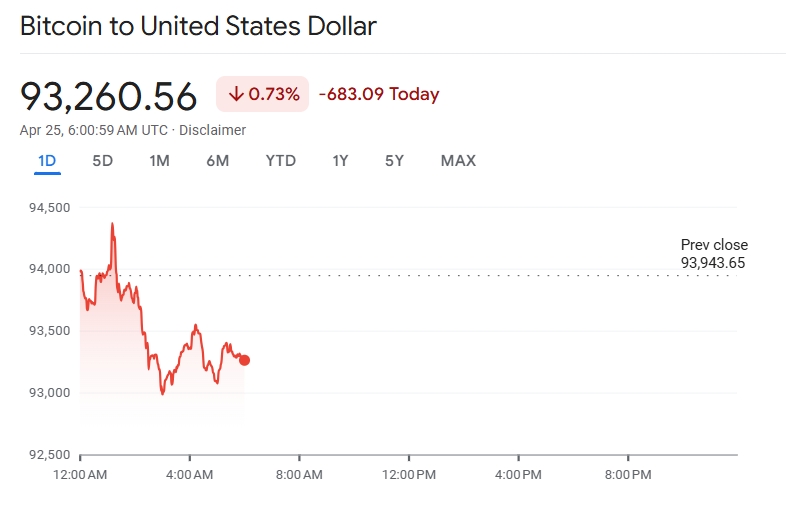Click the 4:00 AM axis label

(x=190, y=475)
